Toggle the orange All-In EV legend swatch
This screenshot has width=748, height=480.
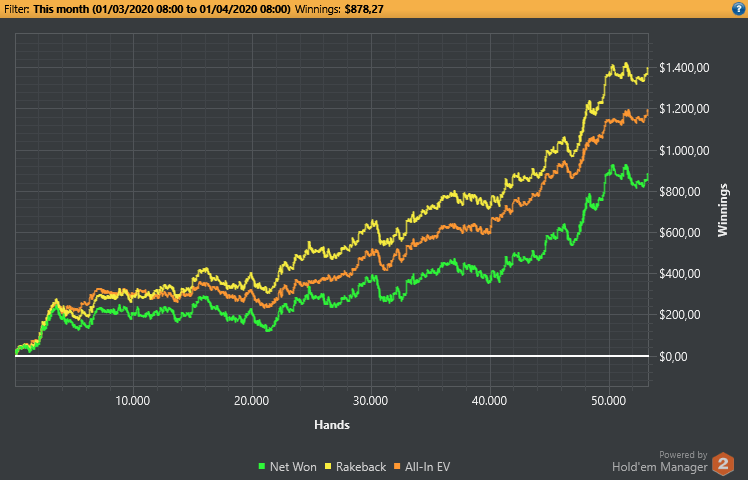(x=397, y=467)
